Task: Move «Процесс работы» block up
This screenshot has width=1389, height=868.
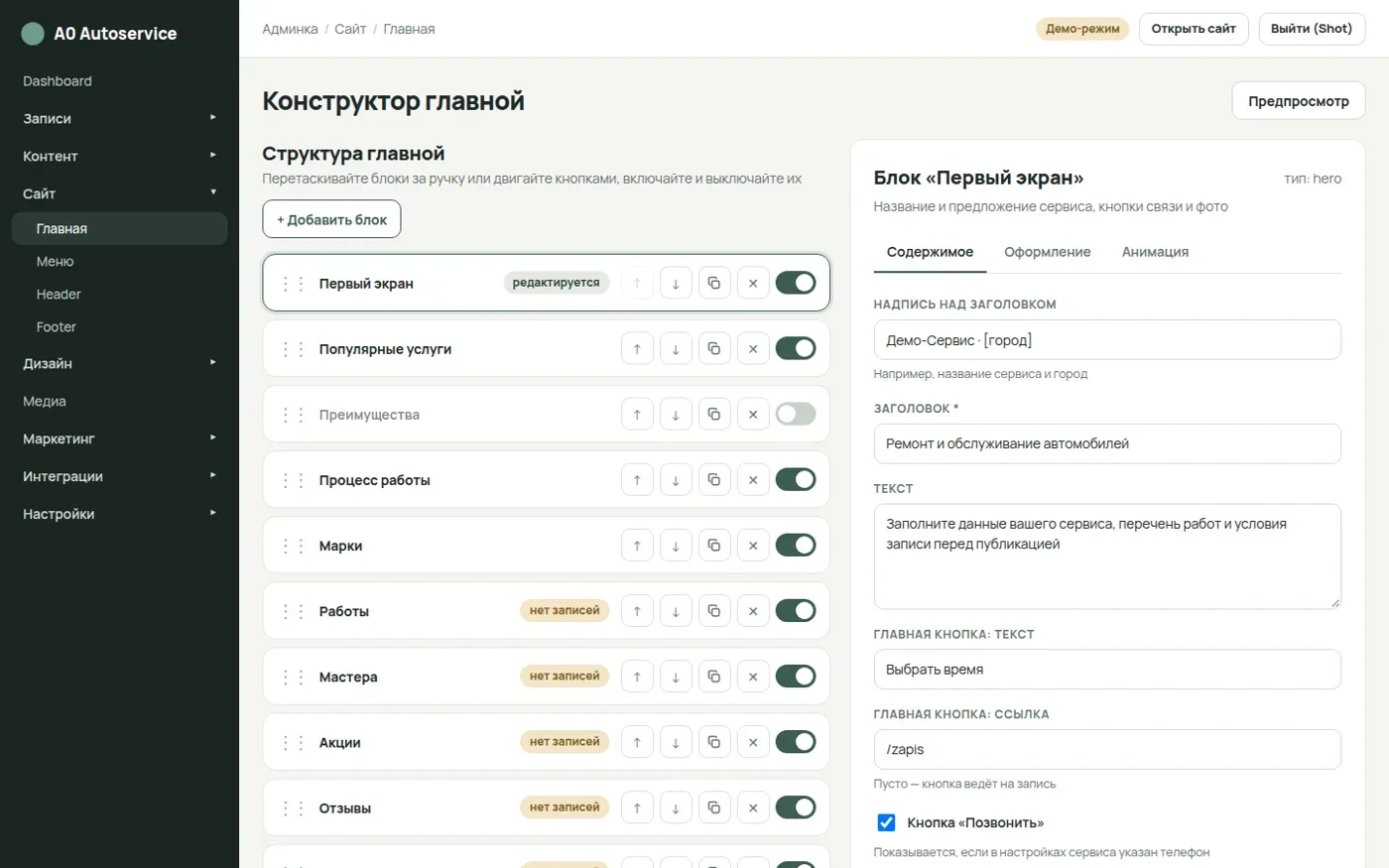Action: click(637, 480)
